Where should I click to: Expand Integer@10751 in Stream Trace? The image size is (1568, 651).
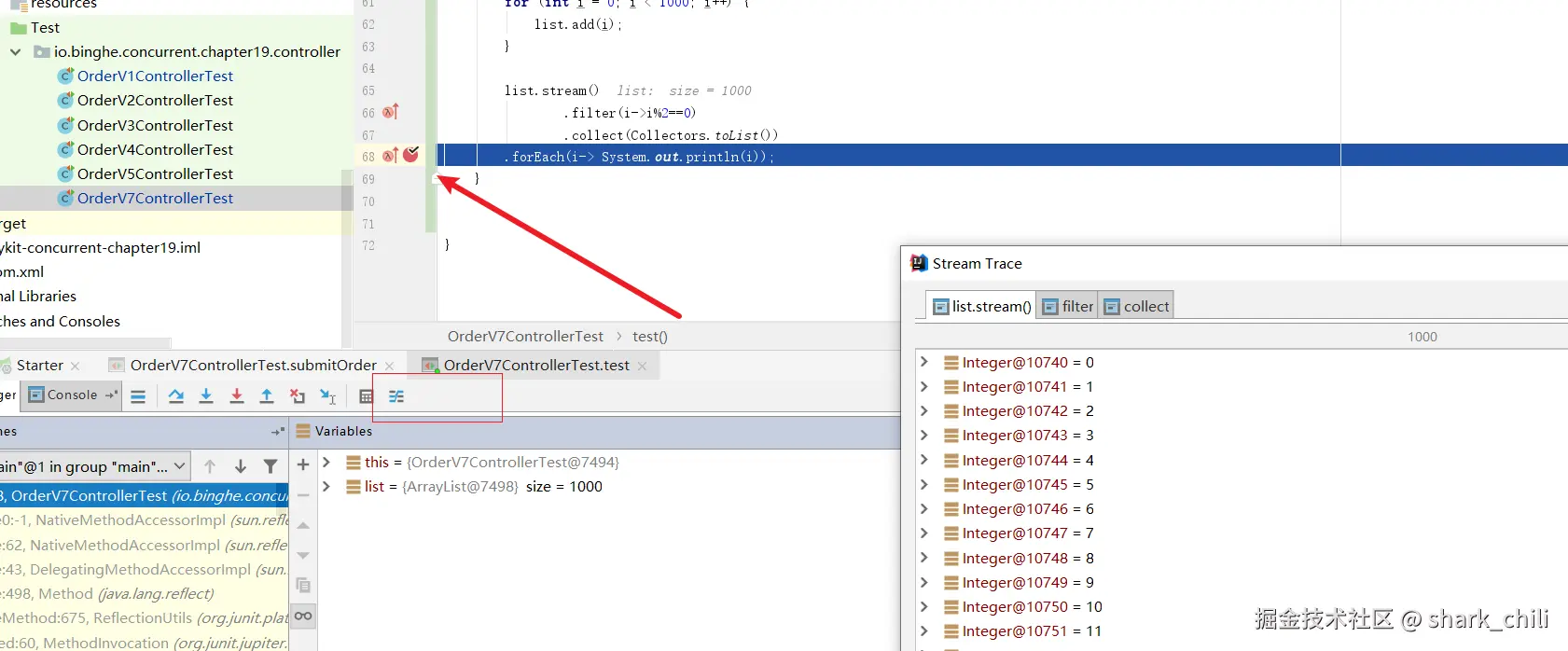click(924, 630)
